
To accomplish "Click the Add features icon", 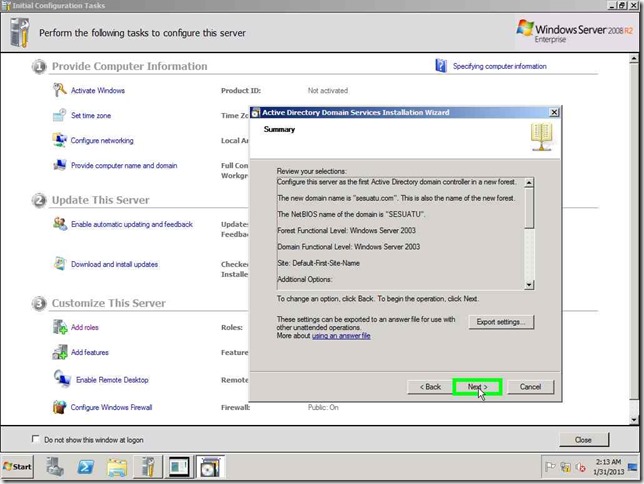I will [x=60, y=352].
